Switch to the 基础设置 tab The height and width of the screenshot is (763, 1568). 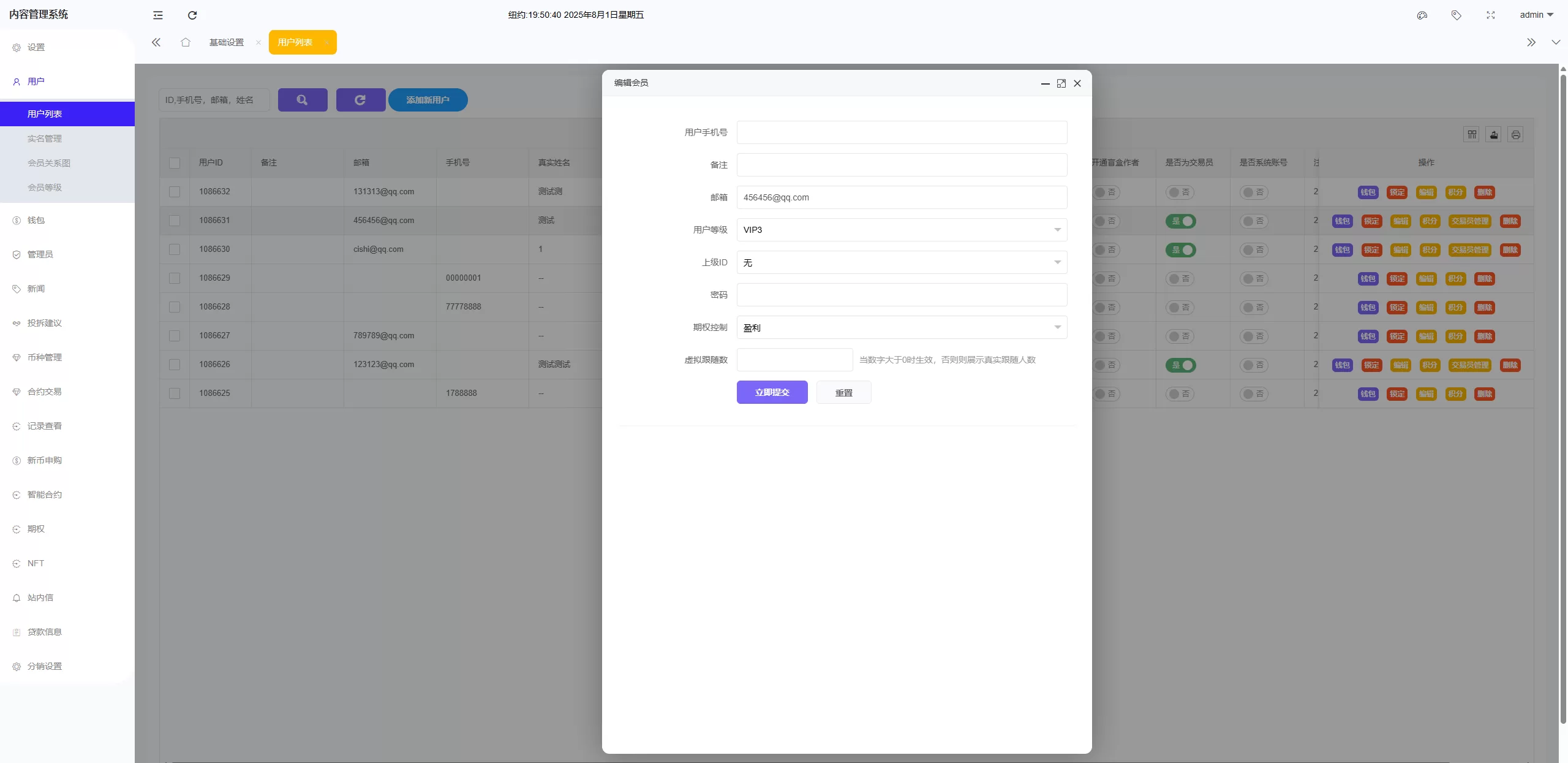tap(227, 42)
